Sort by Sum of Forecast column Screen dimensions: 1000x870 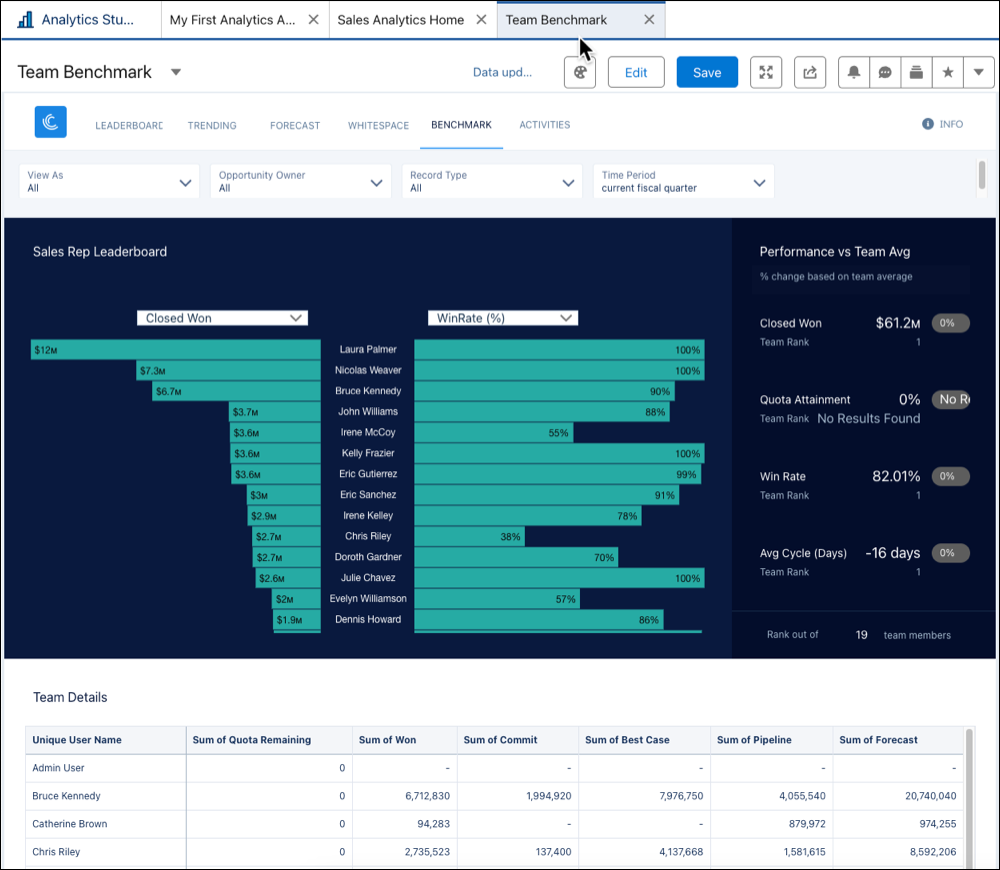pyautogui.click(x=898, y=740)
